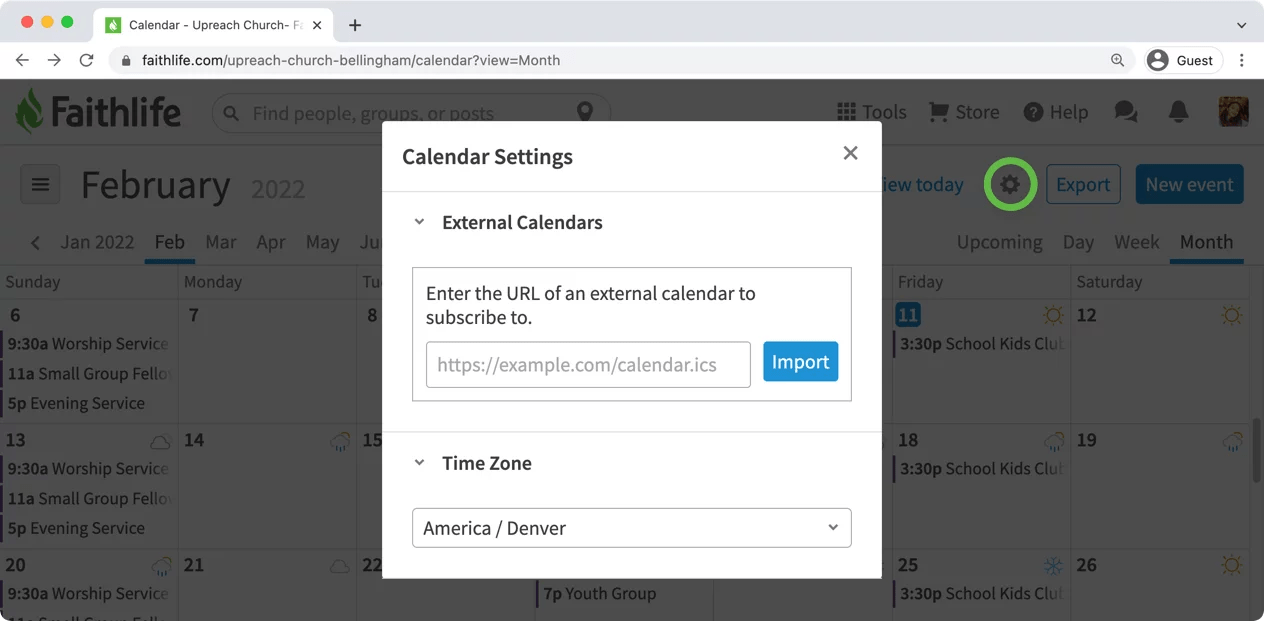The width and height of the screenshot is (1264, 621).
Task: Switch to the Week view tab
Action: [x=1136, y=242]
